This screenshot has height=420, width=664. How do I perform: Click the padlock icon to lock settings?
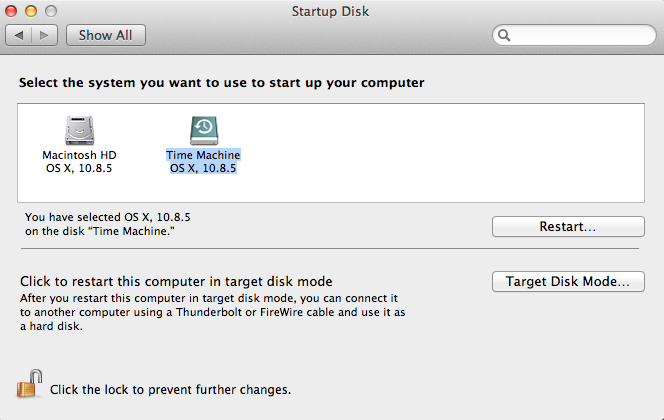[x=29, y=384]
